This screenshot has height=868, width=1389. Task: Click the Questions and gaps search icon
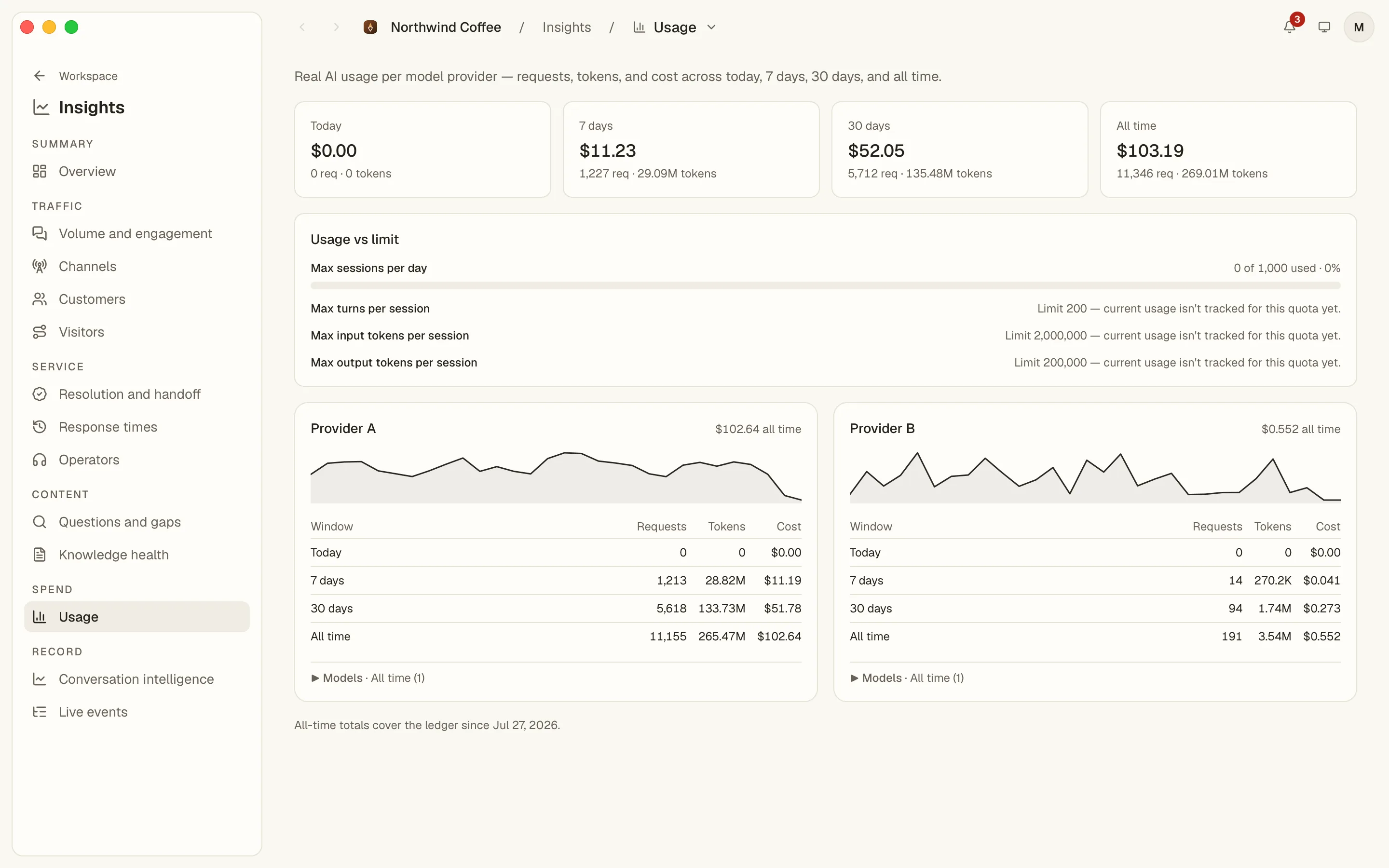[x=40, y=521]
